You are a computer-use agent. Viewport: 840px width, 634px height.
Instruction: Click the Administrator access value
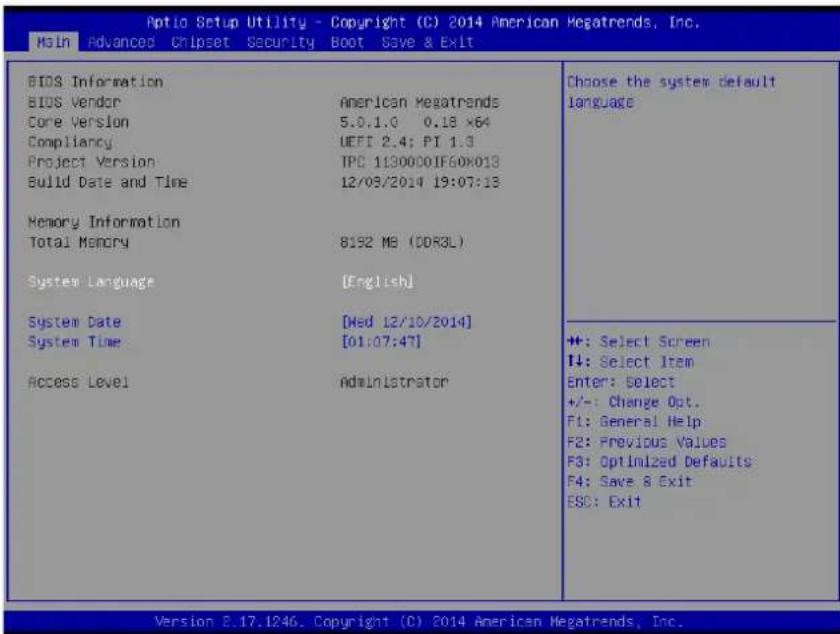[x=394, y=382]
